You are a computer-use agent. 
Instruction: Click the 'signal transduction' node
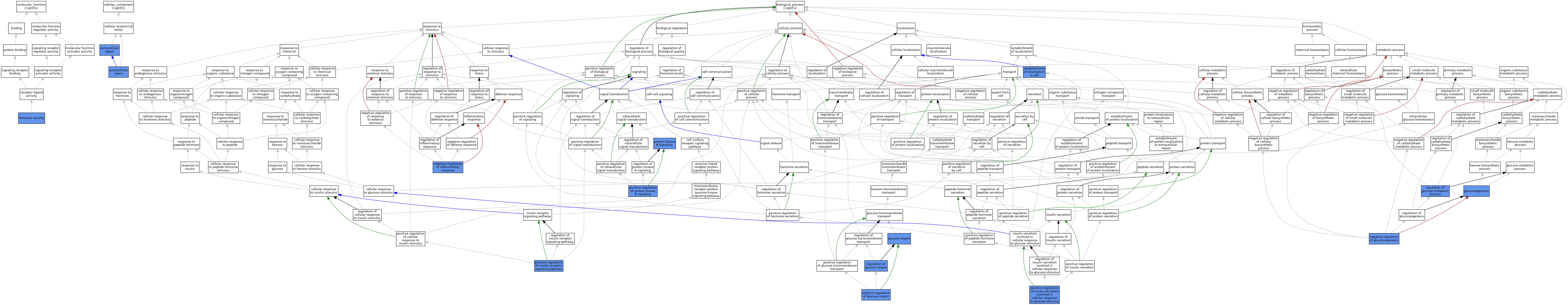(x=614, y=95)
